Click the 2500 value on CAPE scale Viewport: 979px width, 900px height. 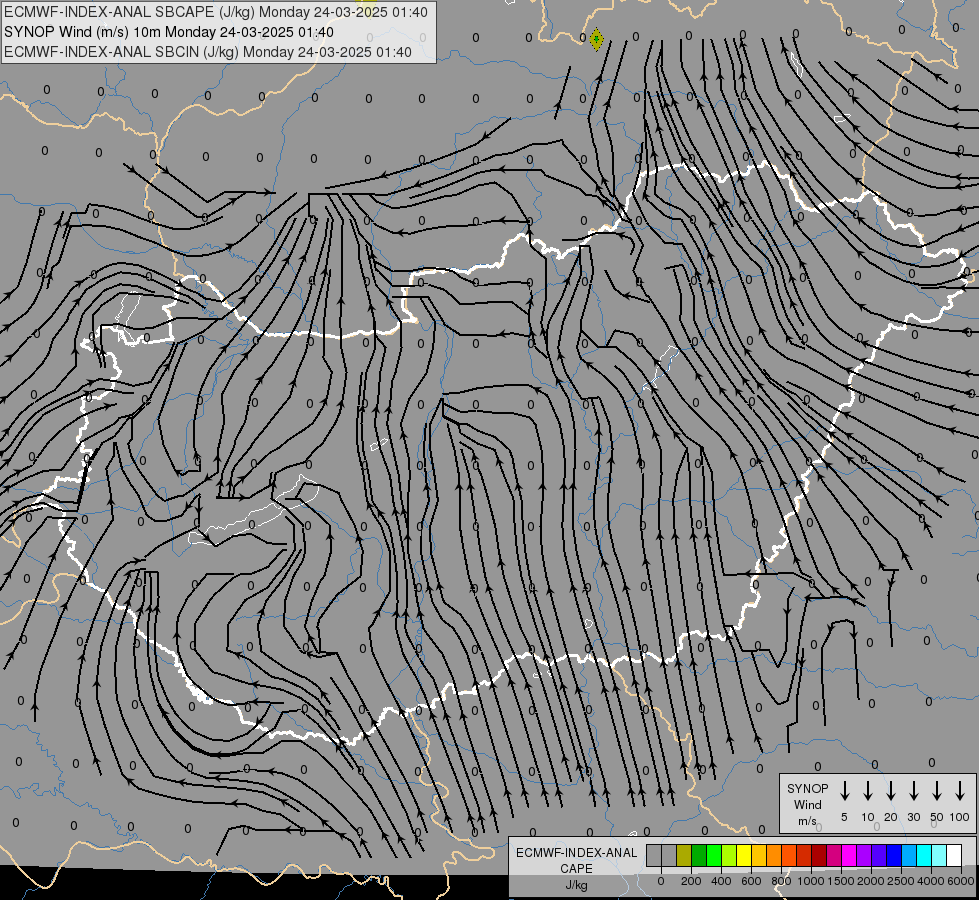click(x=900, y=881)
